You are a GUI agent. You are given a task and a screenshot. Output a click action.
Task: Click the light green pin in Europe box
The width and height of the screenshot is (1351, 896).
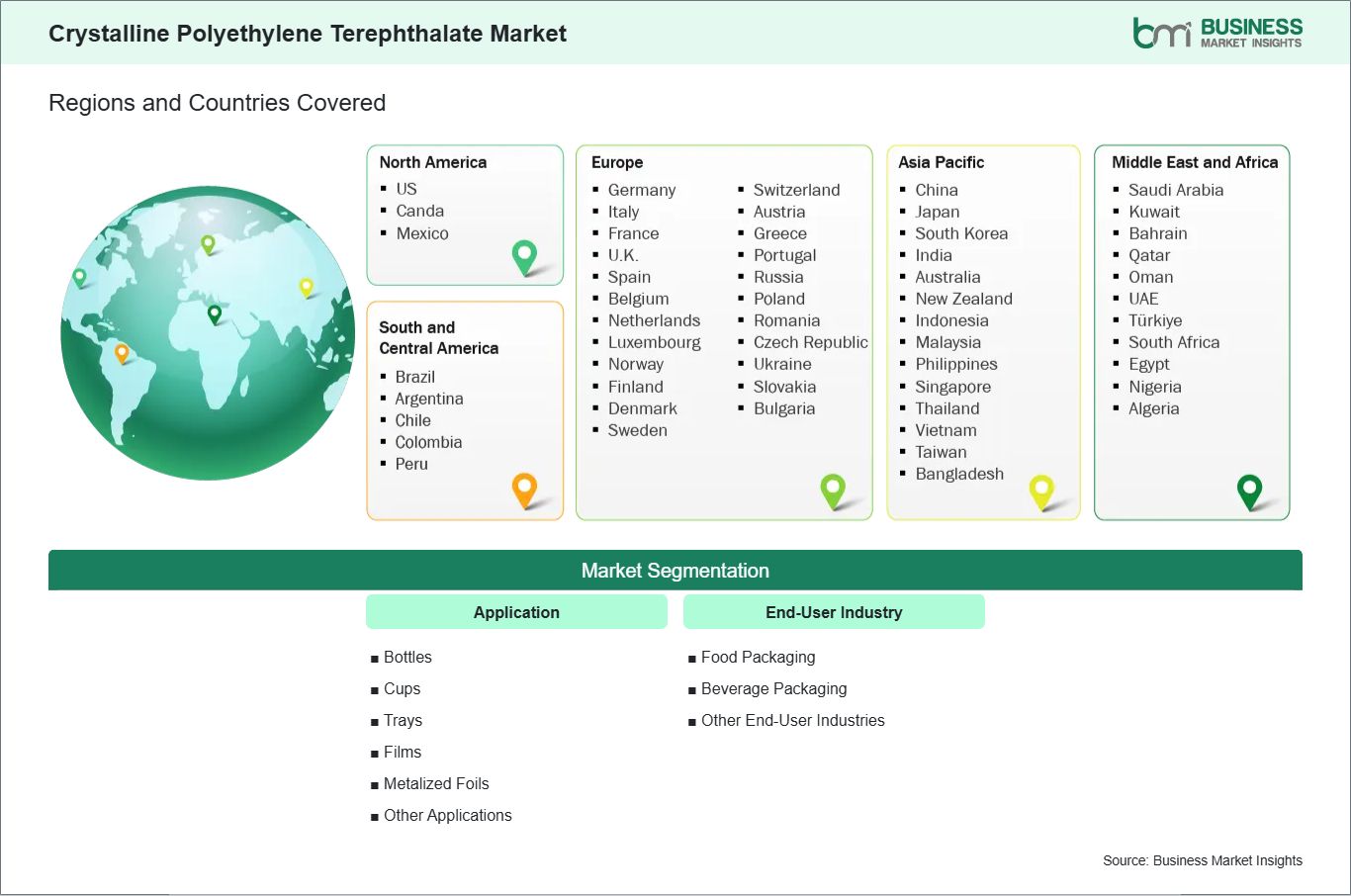tap(833, 489)
